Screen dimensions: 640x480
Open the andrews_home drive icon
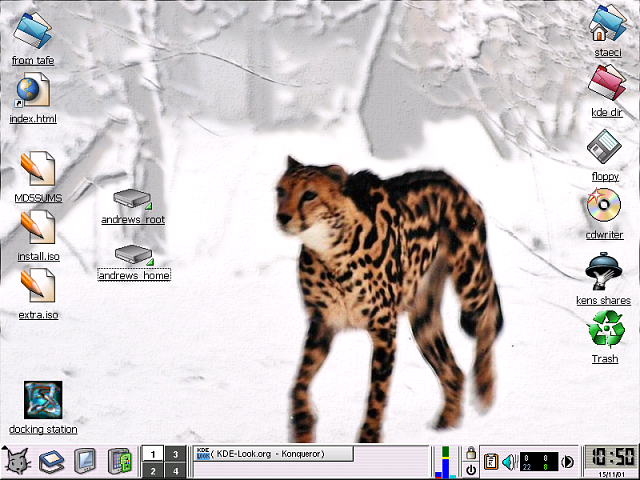[x=134, y=256]
